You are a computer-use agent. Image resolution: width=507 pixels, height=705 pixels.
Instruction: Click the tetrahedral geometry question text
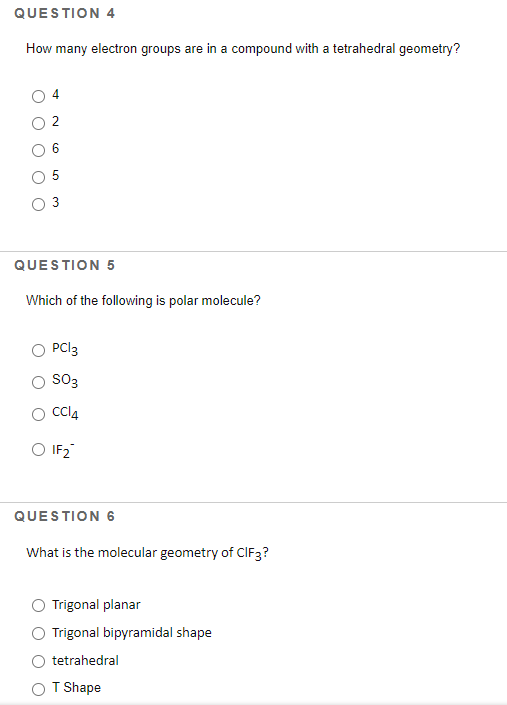point(243,49)
